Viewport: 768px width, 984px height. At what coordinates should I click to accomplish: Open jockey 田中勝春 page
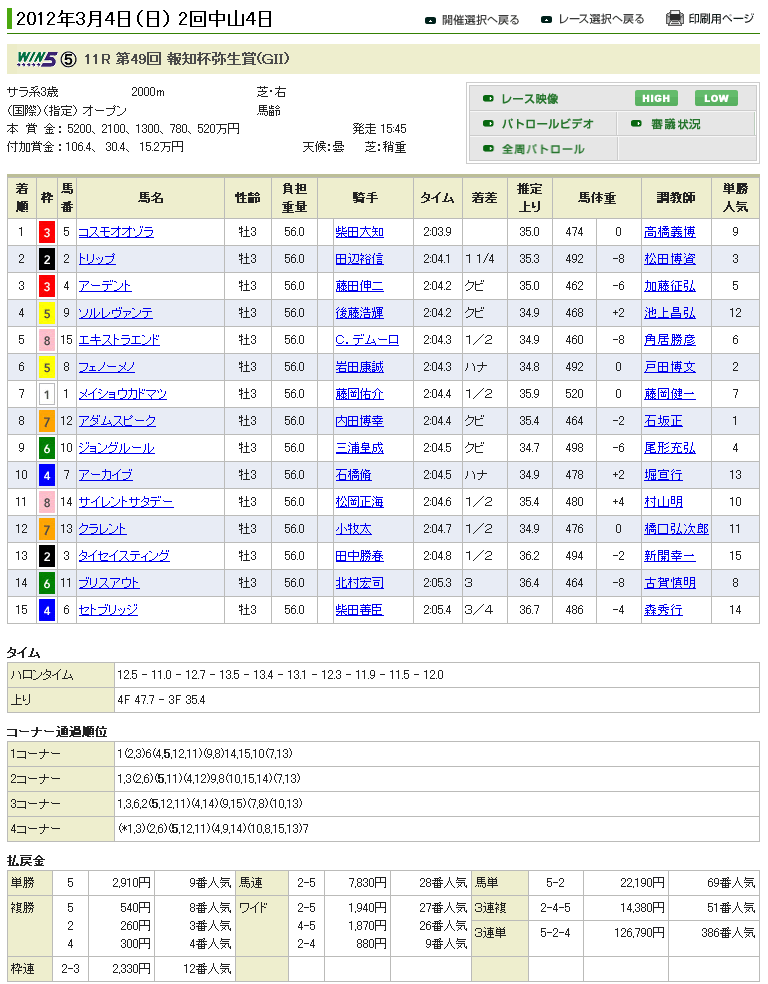360,556
